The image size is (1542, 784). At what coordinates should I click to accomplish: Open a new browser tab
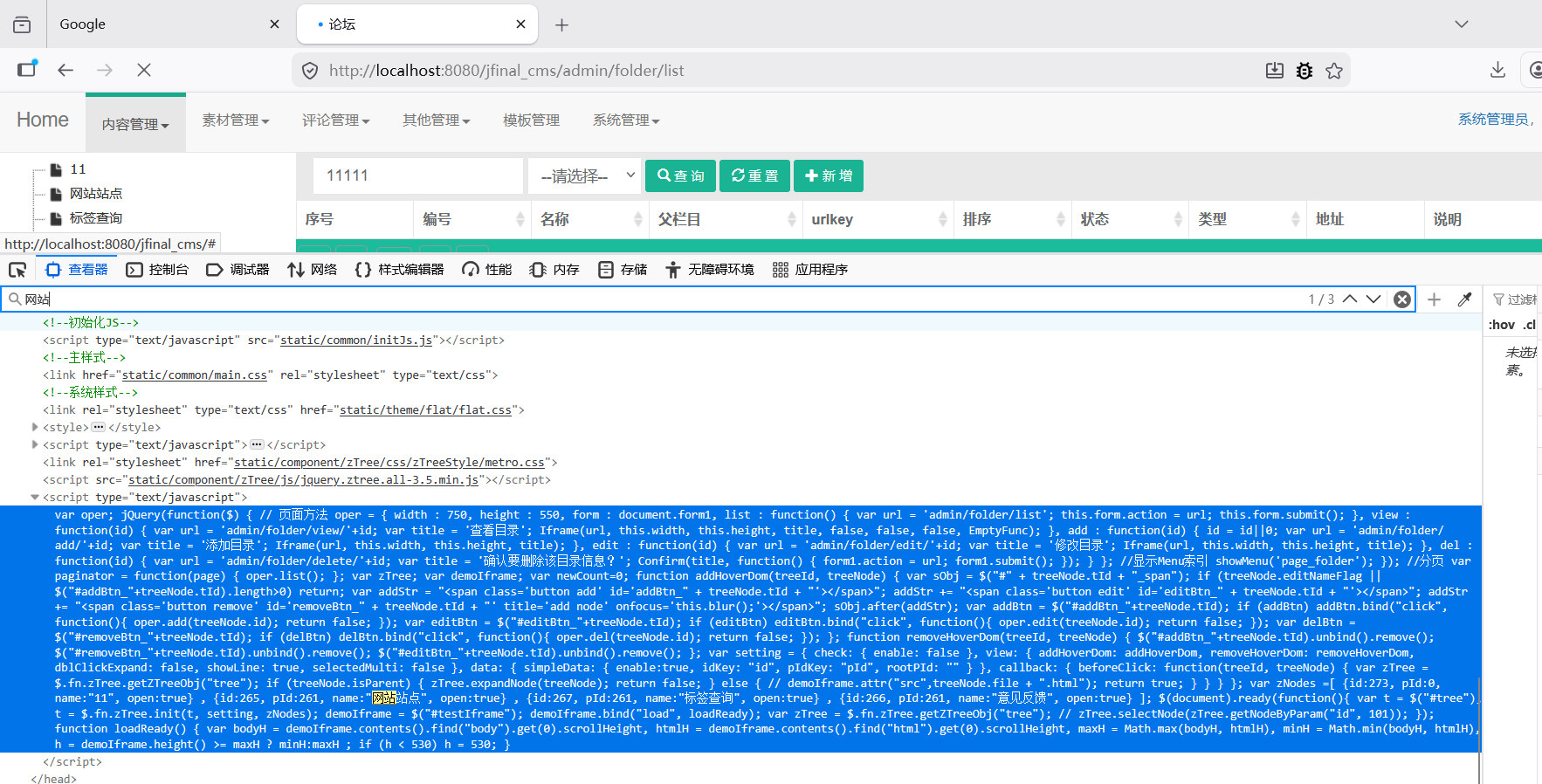(561, 25)
